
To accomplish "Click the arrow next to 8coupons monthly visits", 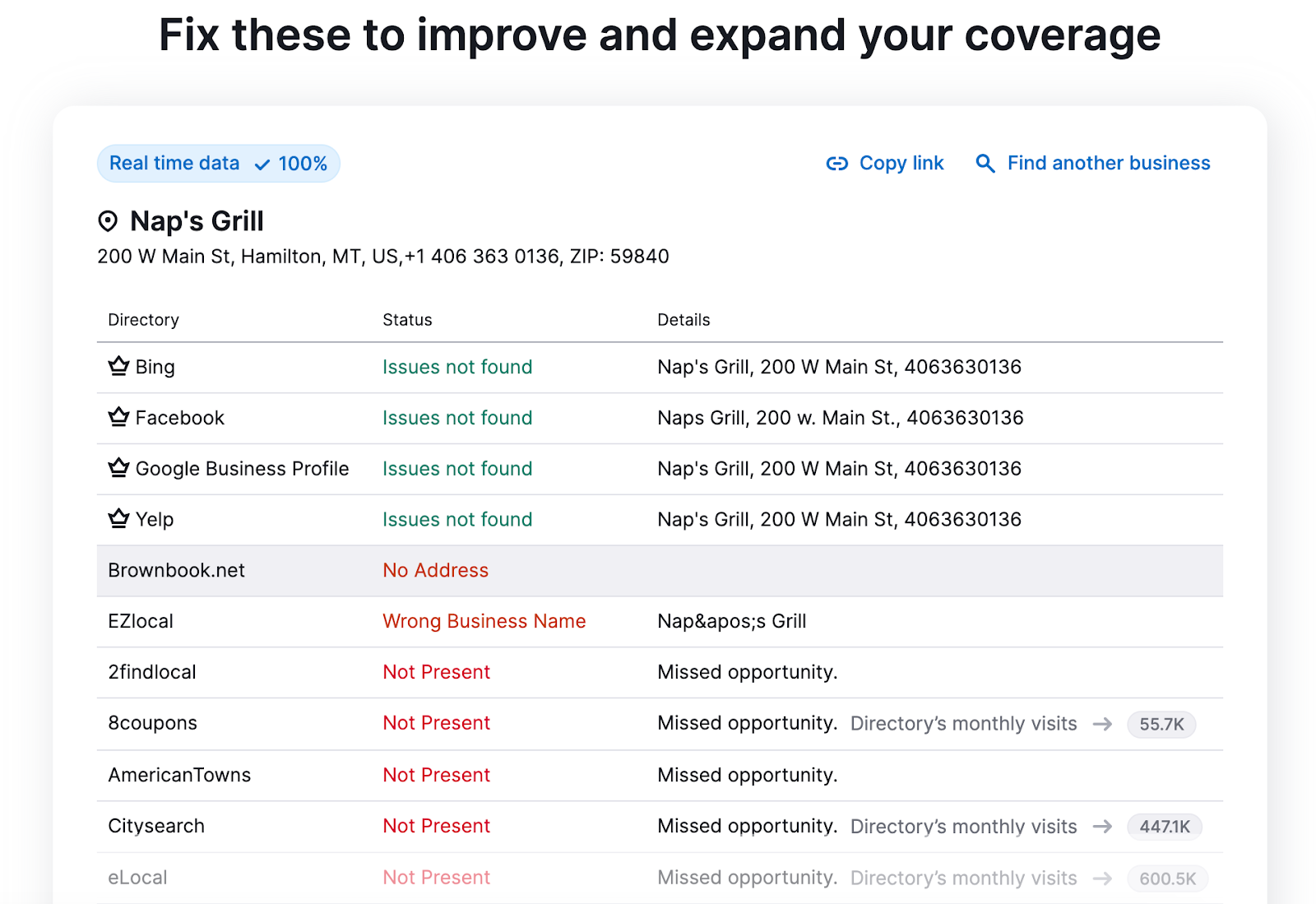I will point(1103,724).
